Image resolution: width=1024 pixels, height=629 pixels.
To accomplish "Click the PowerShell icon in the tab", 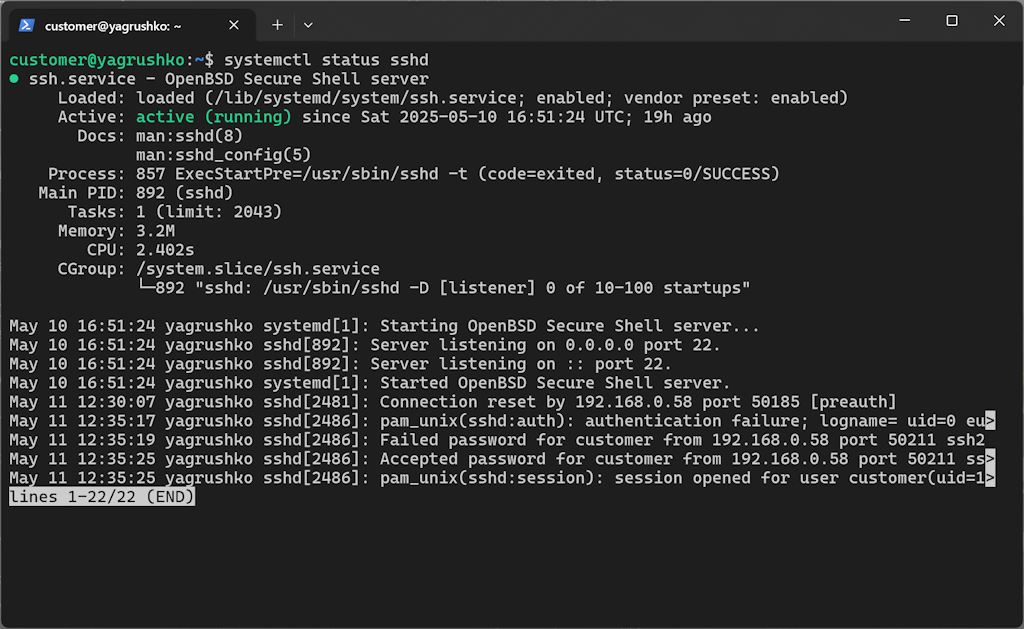I will (26, 25).
